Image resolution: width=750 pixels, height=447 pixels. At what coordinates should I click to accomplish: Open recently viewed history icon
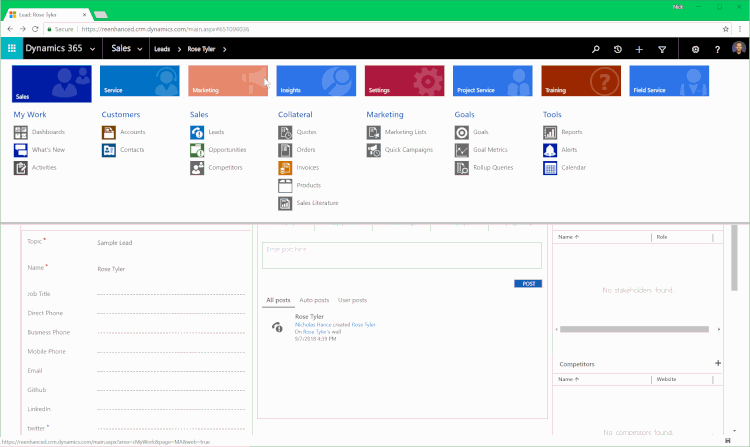click(618, 49)
